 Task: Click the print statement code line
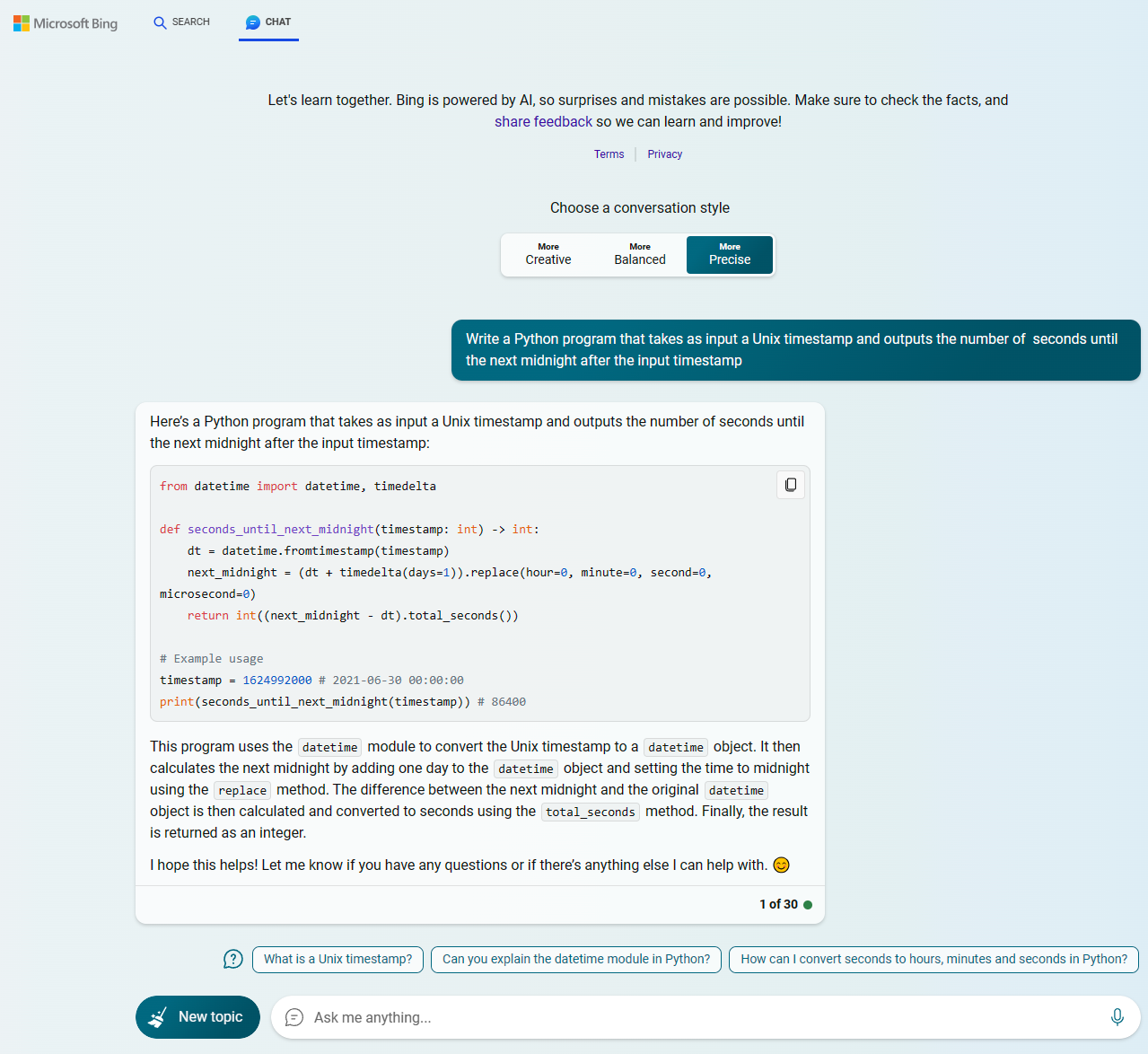[343, 702]
